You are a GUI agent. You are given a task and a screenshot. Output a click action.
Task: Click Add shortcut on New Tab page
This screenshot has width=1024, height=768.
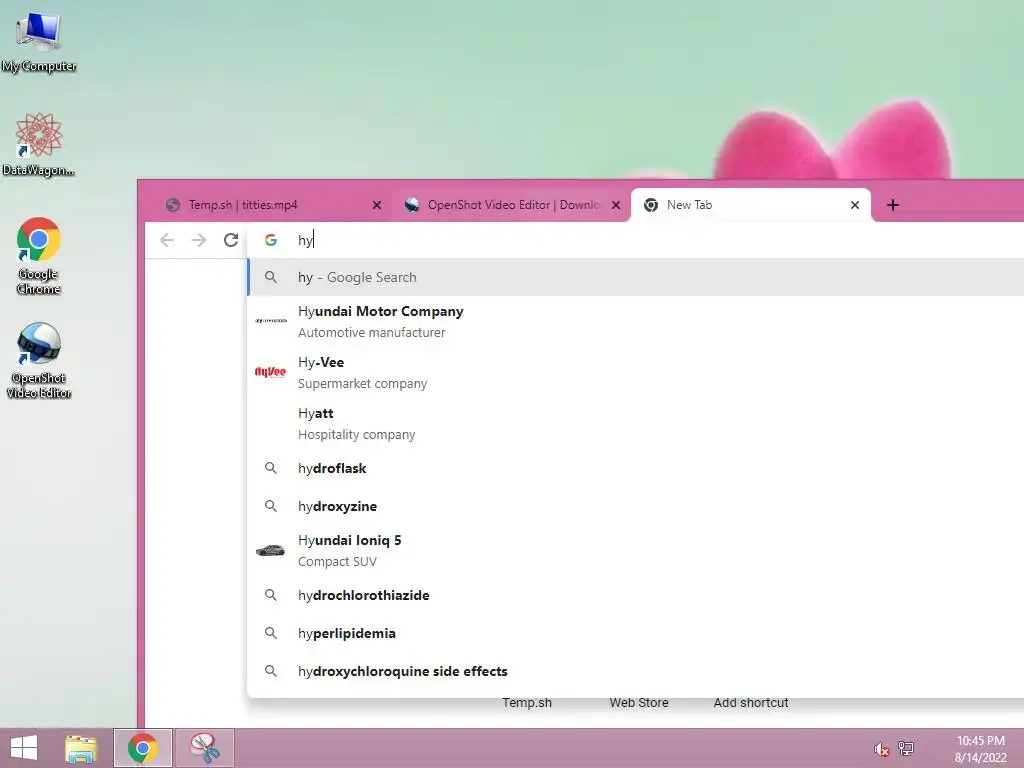pyautogui.click(x=750, y=703)
